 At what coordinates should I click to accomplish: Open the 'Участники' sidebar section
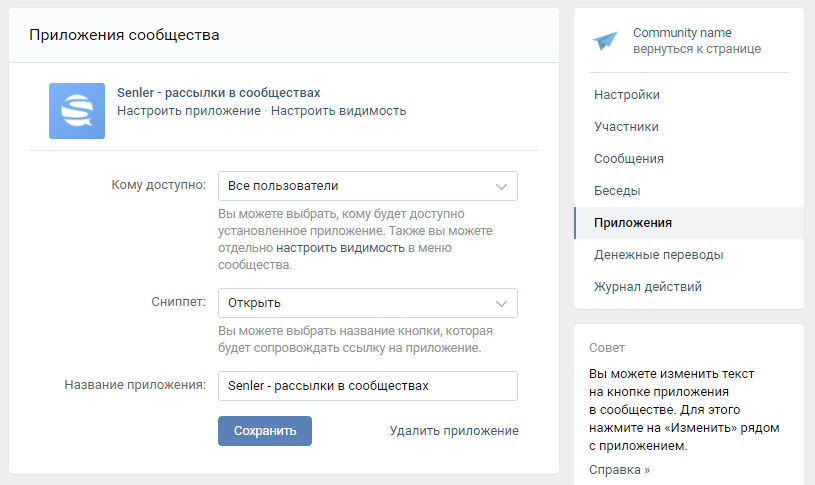(x=626, y=127)
